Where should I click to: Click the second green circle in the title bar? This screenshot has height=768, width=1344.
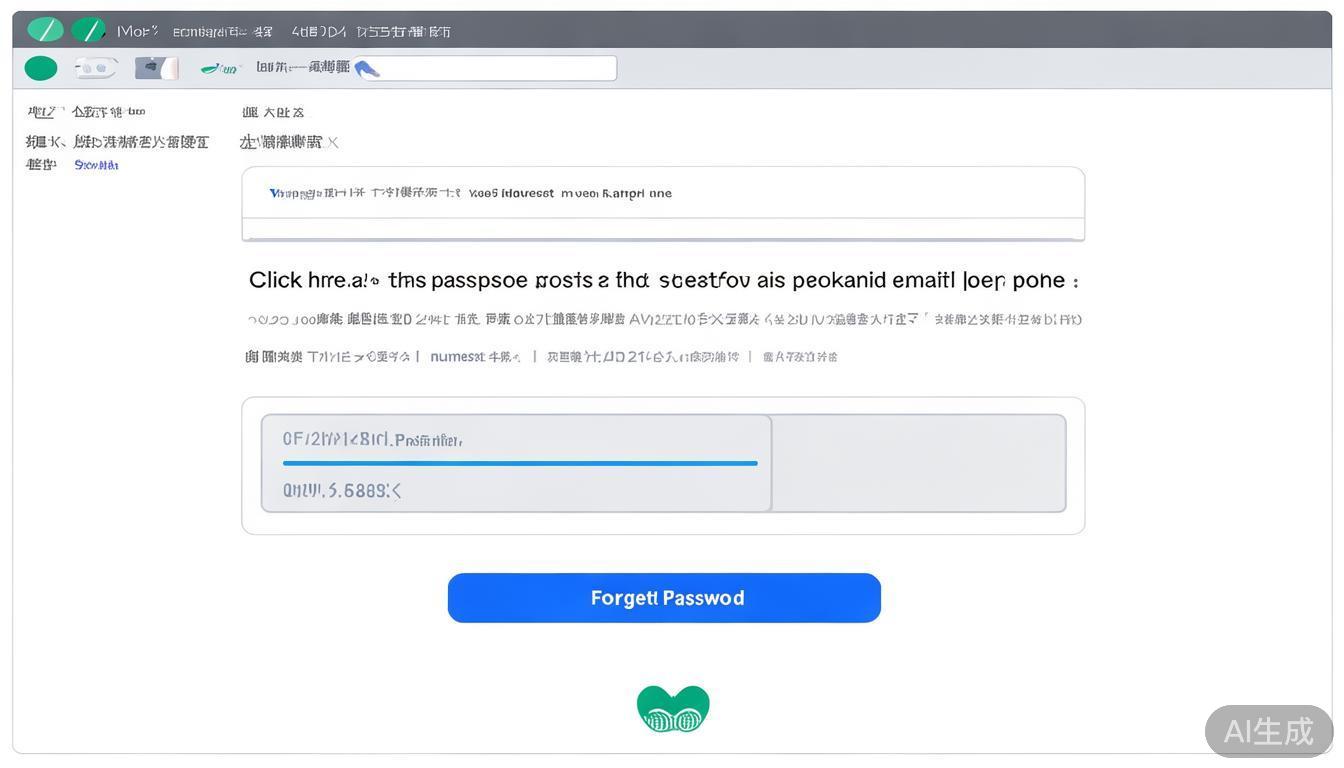click(x=88, y=29)
